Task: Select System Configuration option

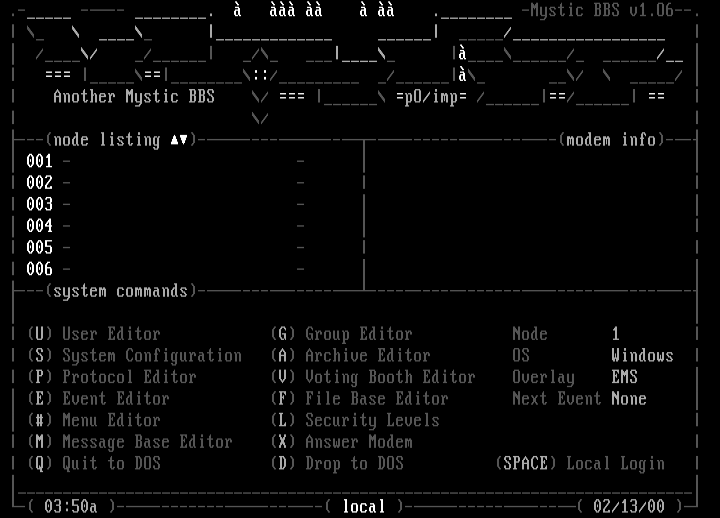Action: (x=134, y=356)
